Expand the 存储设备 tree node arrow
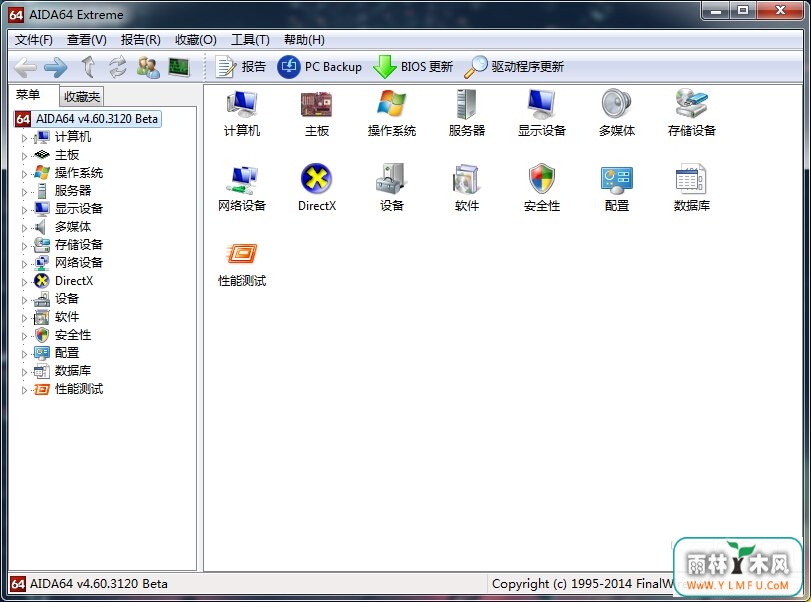This screenshot has height=602, width=811. click(x=24, y=246)
